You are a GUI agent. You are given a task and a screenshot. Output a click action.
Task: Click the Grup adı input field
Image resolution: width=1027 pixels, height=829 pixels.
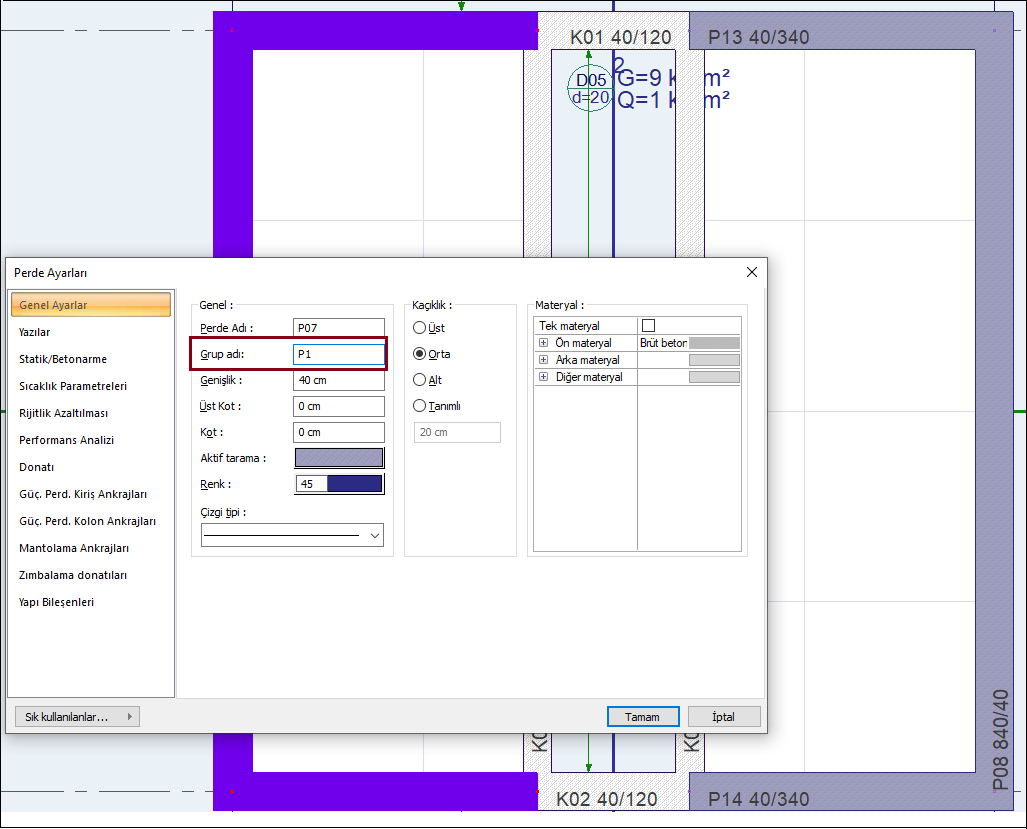pyautogui.click(x=339, y=354)
